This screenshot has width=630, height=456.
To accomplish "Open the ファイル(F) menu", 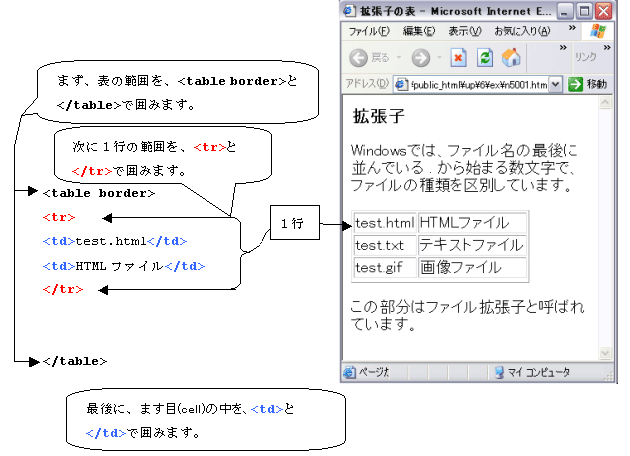I will coord(368,31).
